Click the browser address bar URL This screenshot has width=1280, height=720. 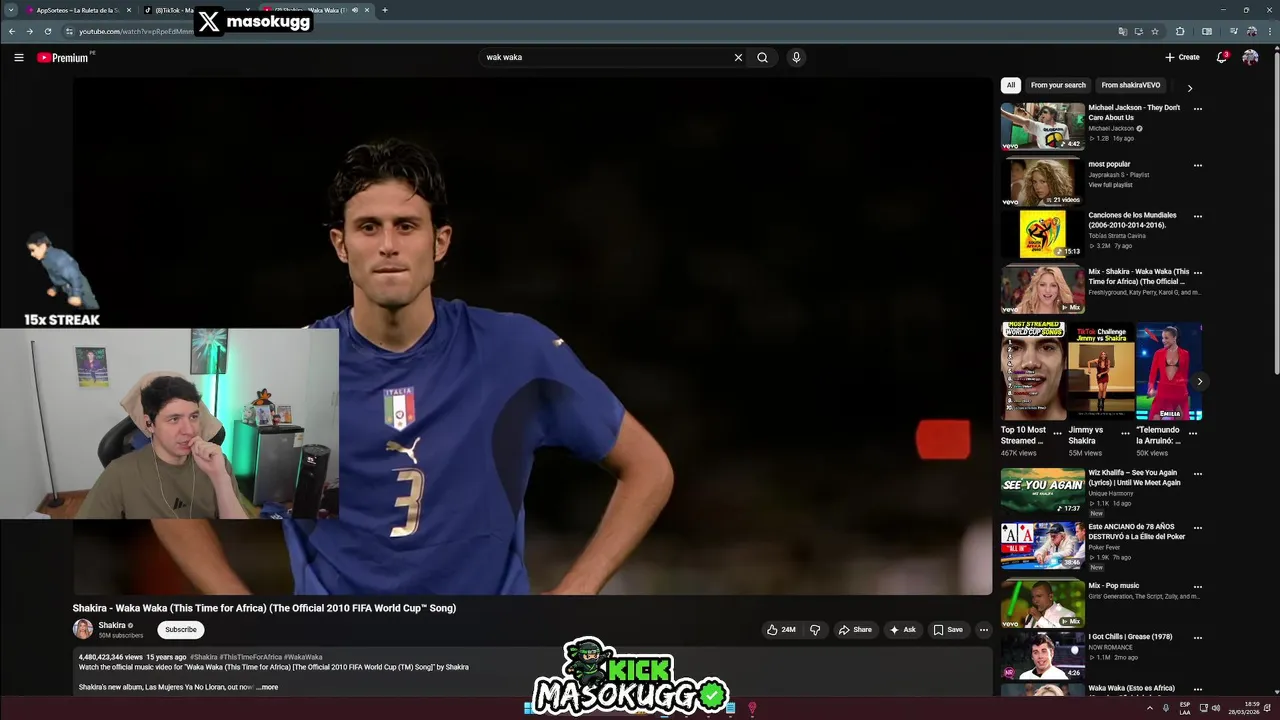point(136,31)
